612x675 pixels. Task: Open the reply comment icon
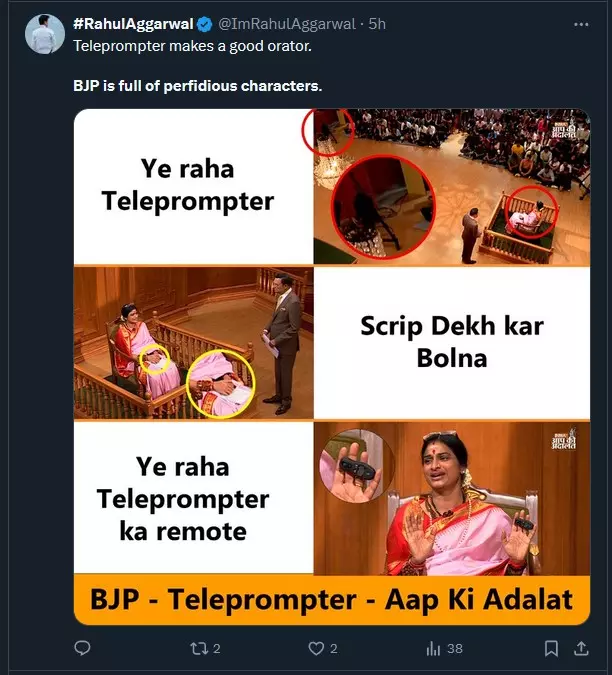(82, 648)
